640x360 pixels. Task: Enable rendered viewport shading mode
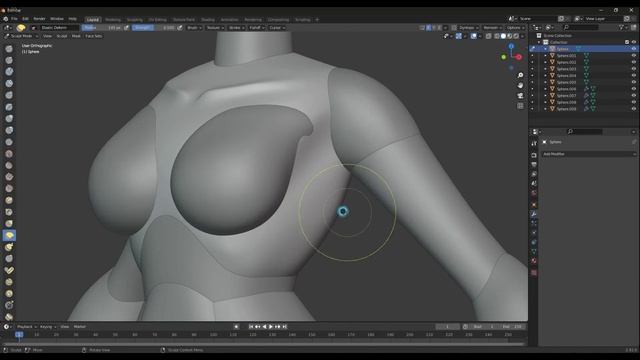(x=516, y=36)
